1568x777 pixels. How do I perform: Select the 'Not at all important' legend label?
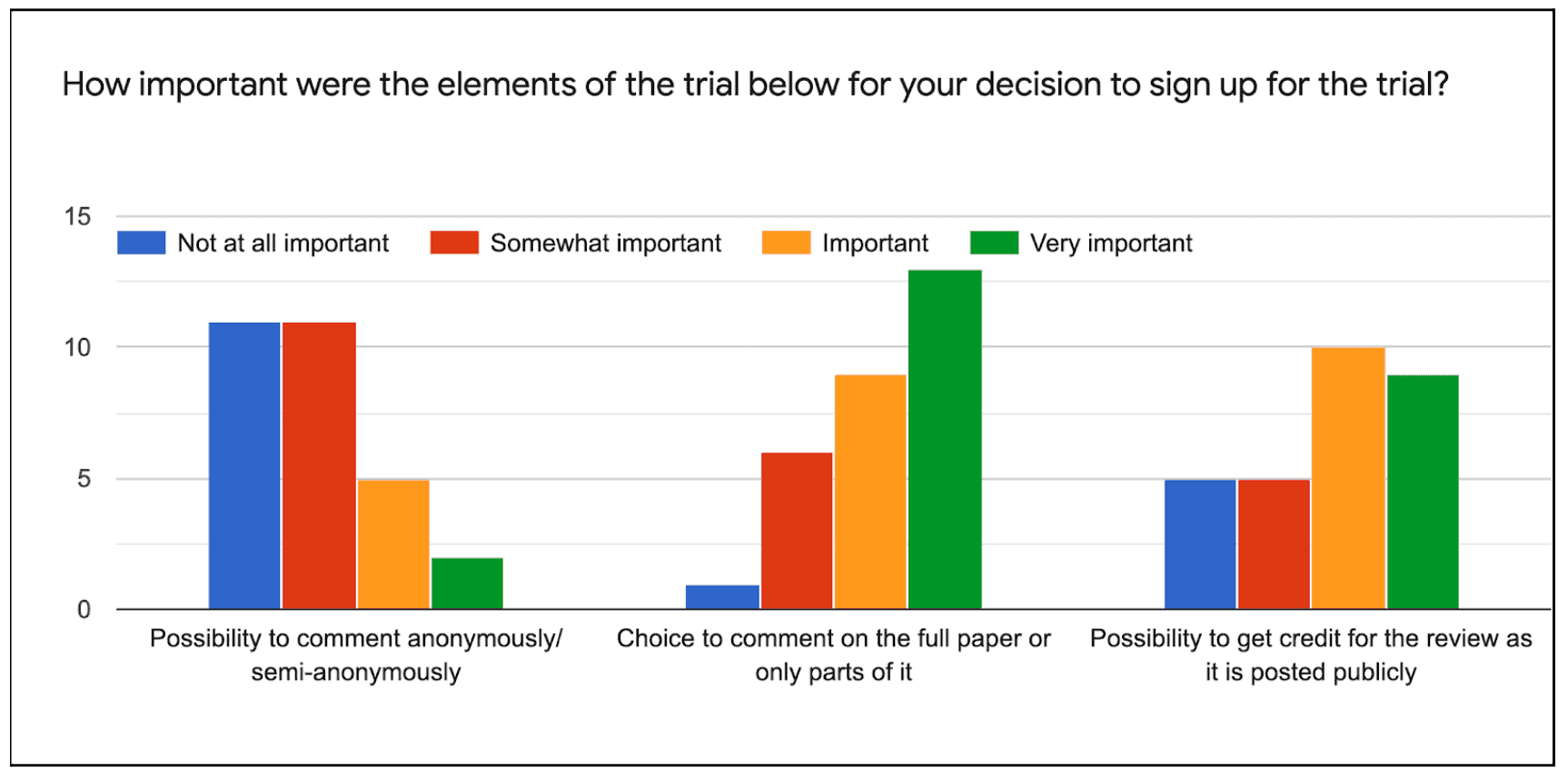click(283, 244)
